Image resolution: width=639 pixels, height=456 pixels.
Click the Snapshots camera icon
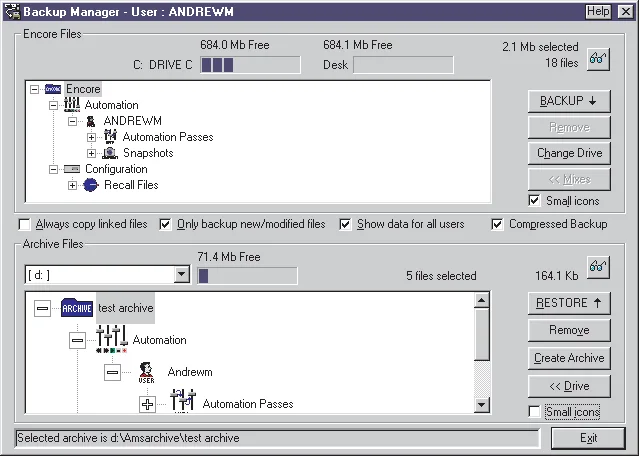coord(110,153)
